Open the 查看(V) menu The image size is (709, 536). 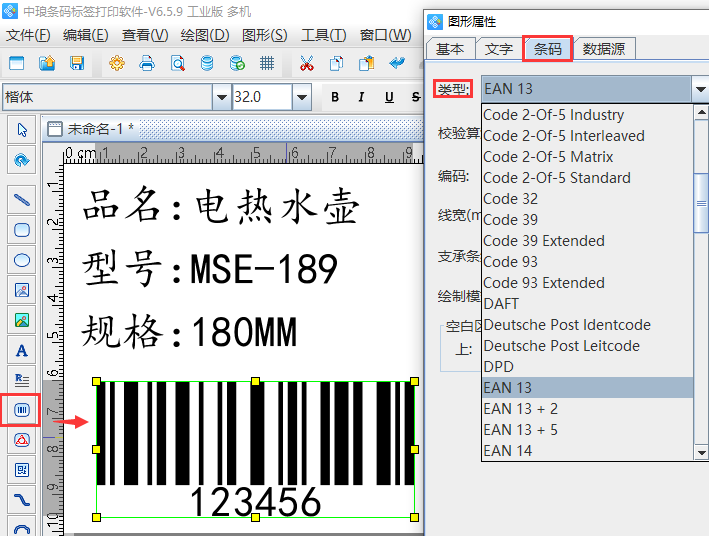click(x=145, y=35)
